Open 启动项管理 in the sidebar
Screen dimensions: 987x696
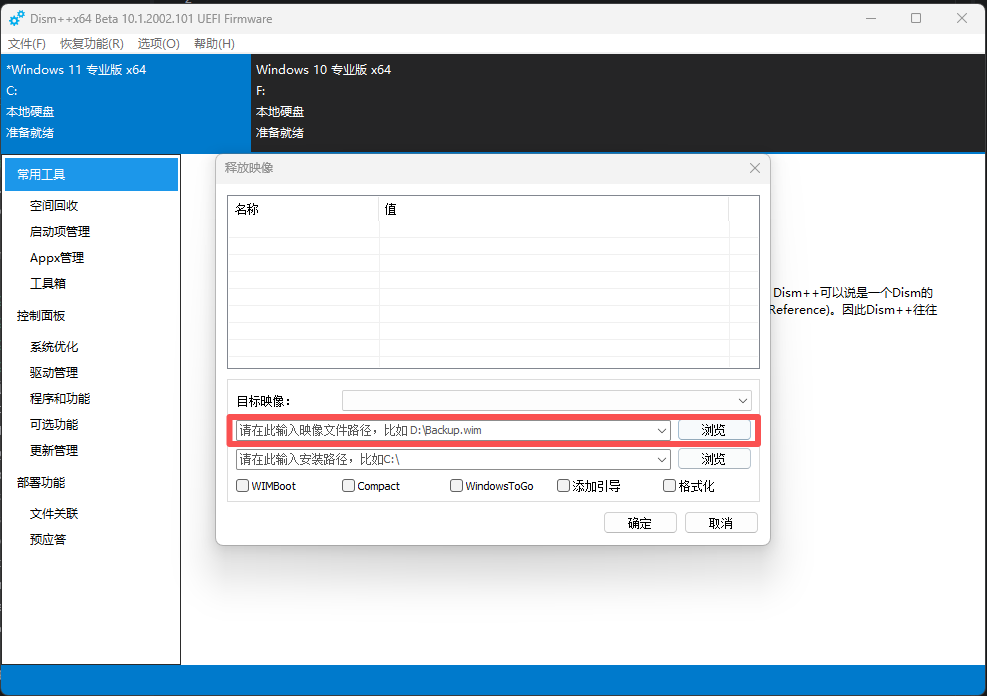[x=60, y=232]
